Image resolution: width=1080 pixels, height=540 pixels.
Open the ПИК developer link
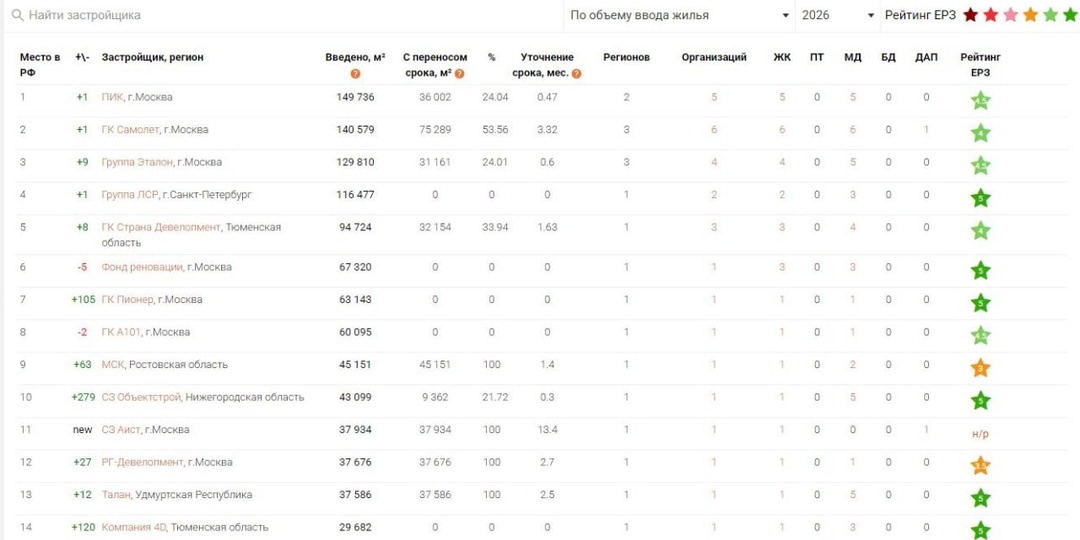pos(112,97)
